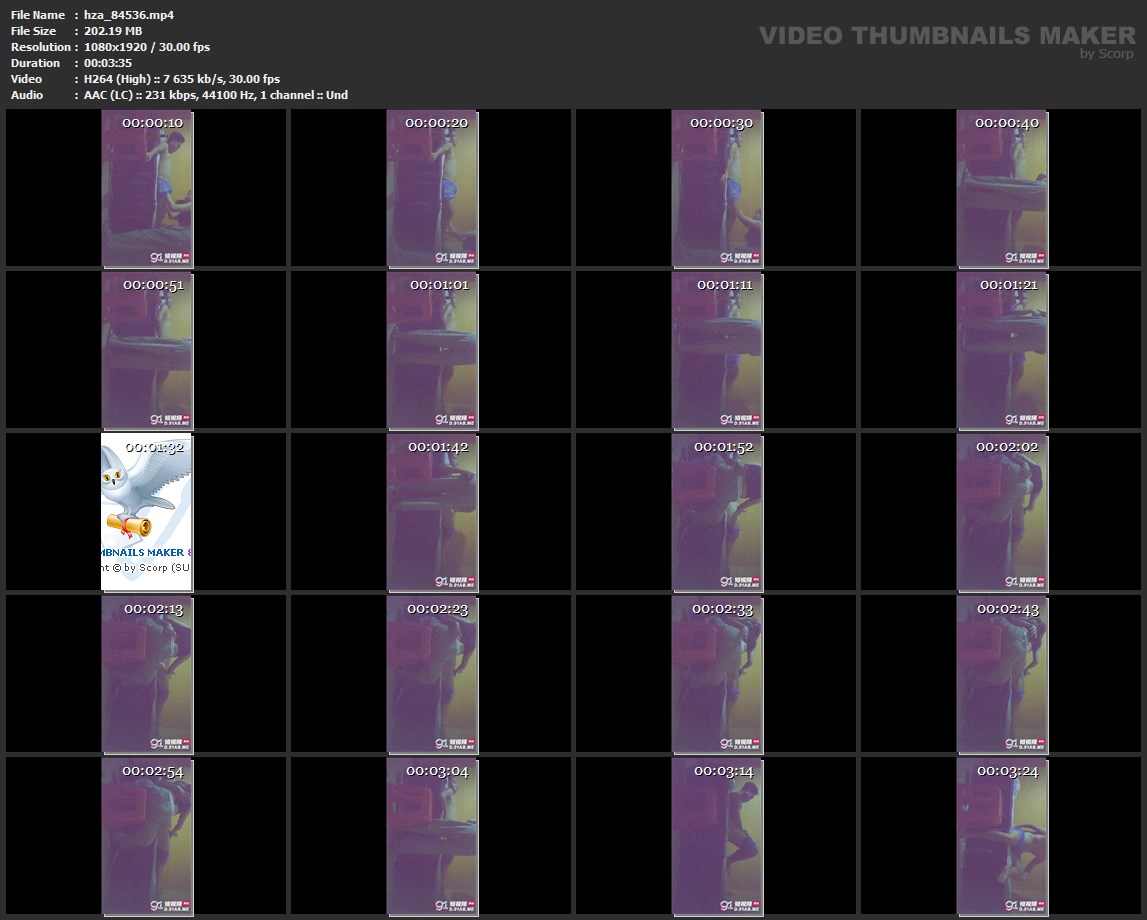Image resolution: width=1147 pixels, height=920 pixels.
Task: Select the 00:01:52 frame
Action: [716, 511]
